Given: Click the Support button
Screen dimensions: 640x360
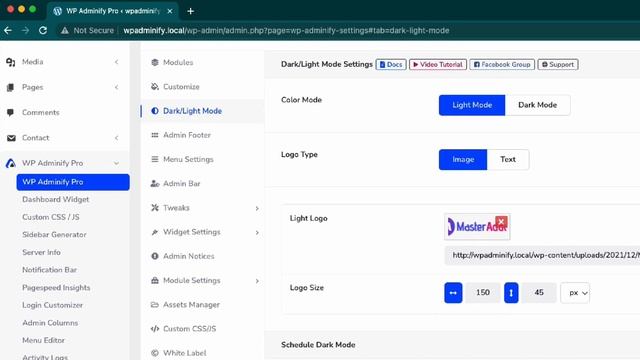Looking at the screenshot, I should click(x=558, y=64).
